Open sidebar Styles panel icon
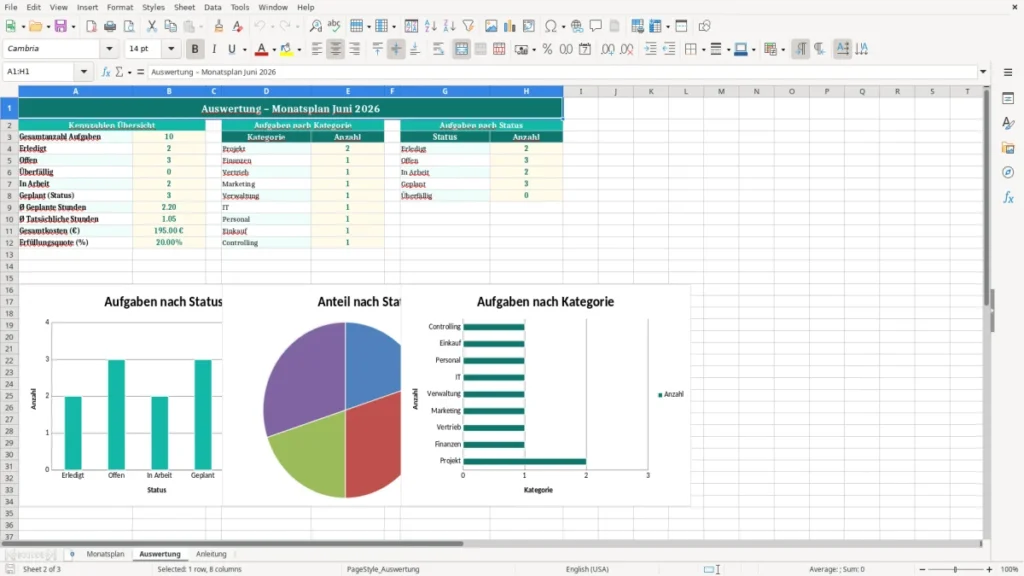1024x576 pixels. (x=1008, y=123)
